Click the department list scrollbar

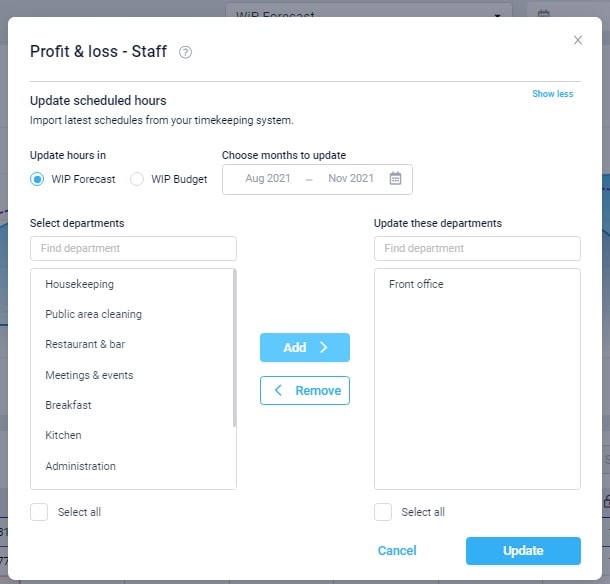234,348
